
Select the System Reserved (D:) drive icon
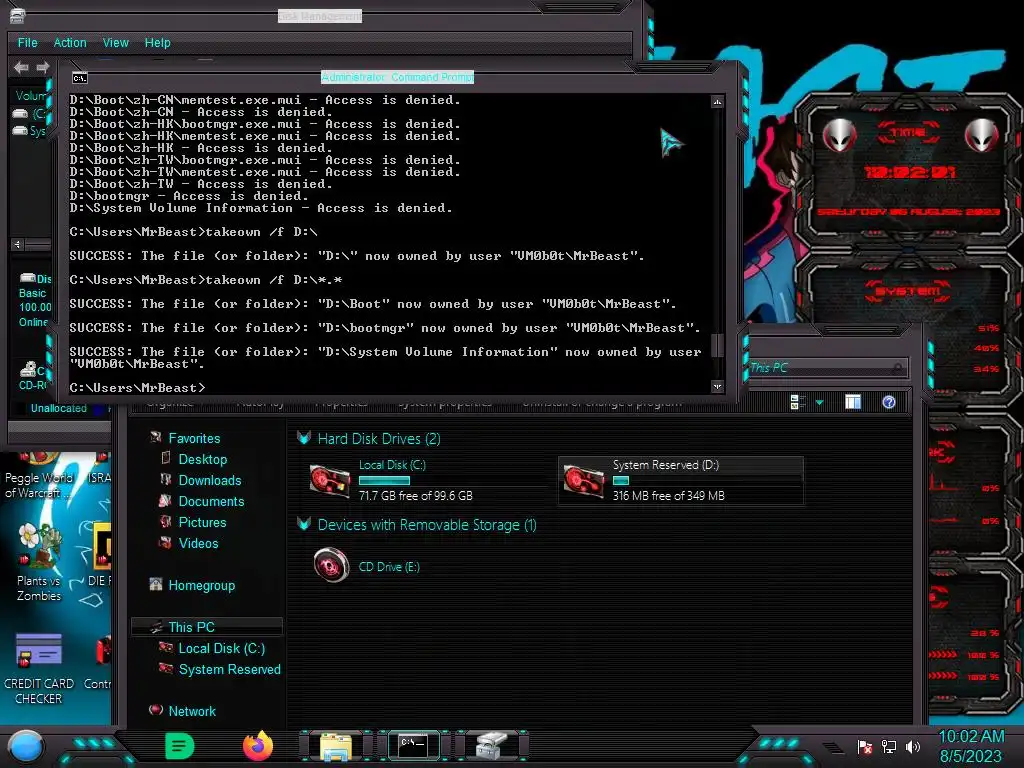[x=583, y=481]
